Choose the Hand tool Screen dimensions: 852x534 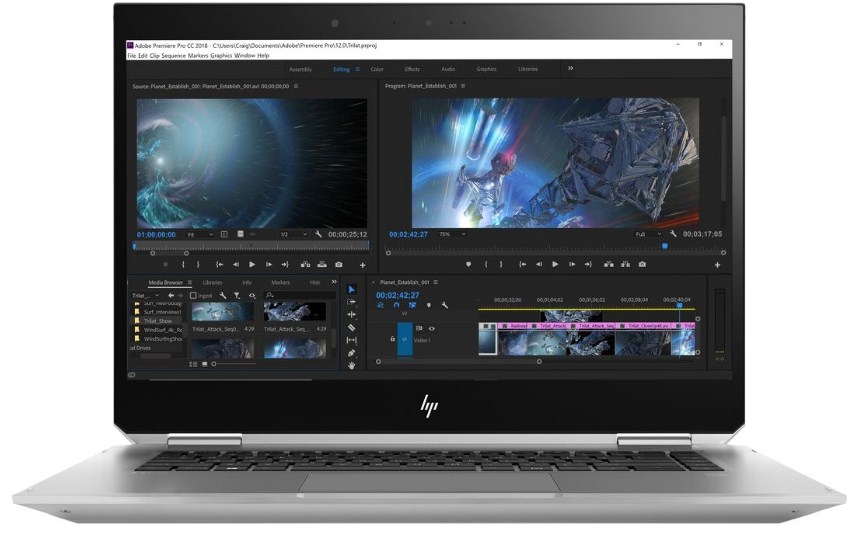point(351,365)
